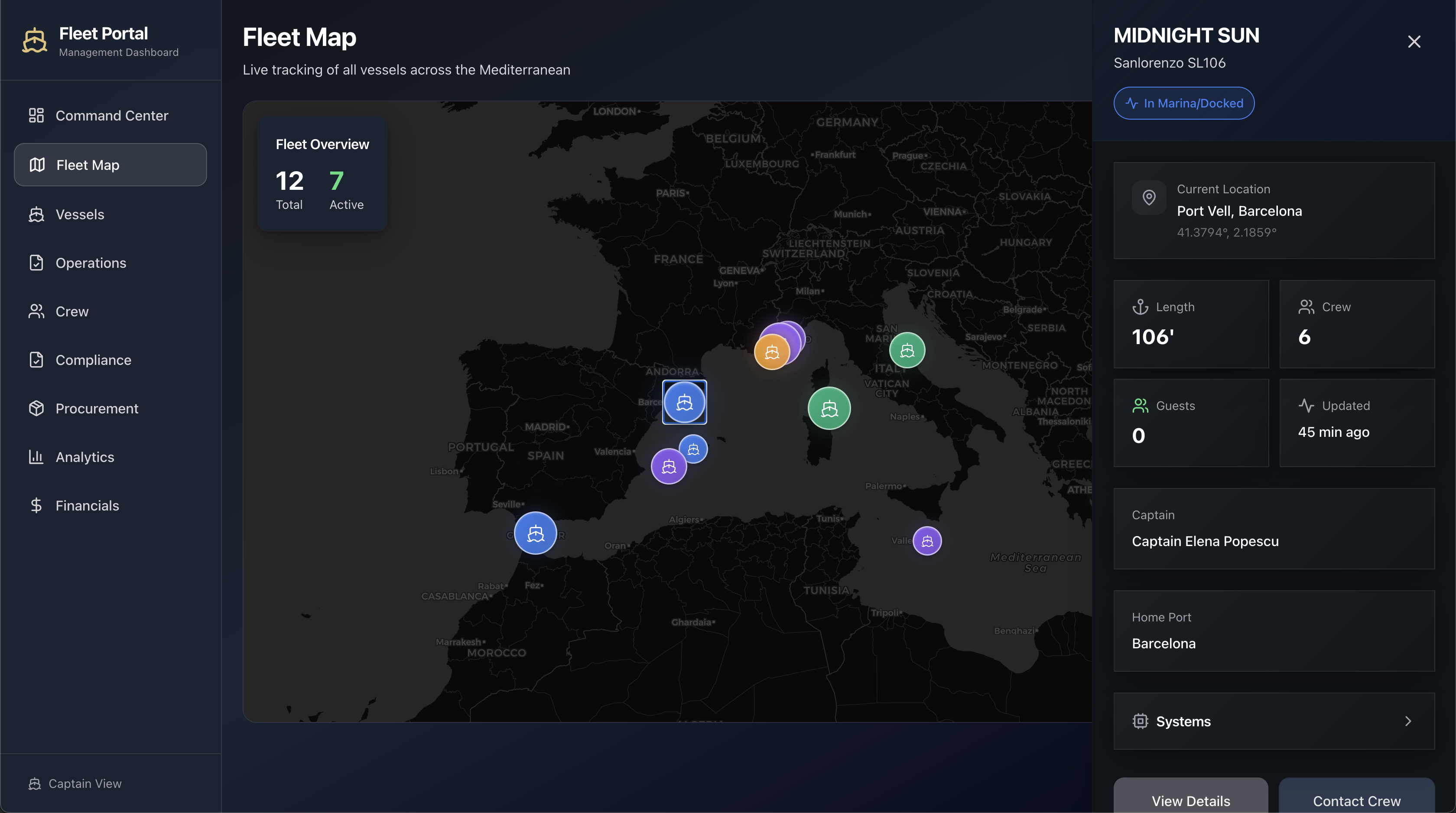Open Vessels using the ship icon
This screenshot has height=813, width=1456.
click(36, 214)
